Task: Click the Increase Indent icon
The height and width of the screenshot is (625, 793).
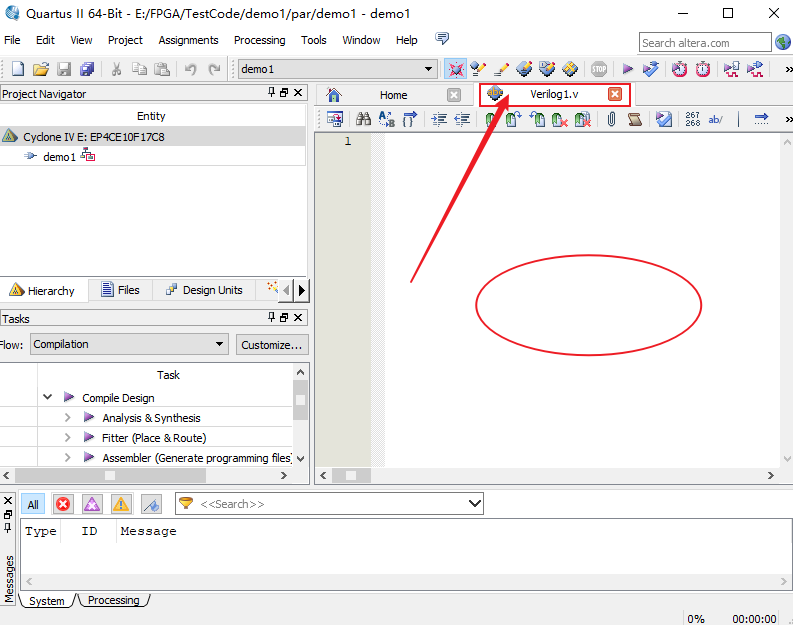Action: coord(439,119)
